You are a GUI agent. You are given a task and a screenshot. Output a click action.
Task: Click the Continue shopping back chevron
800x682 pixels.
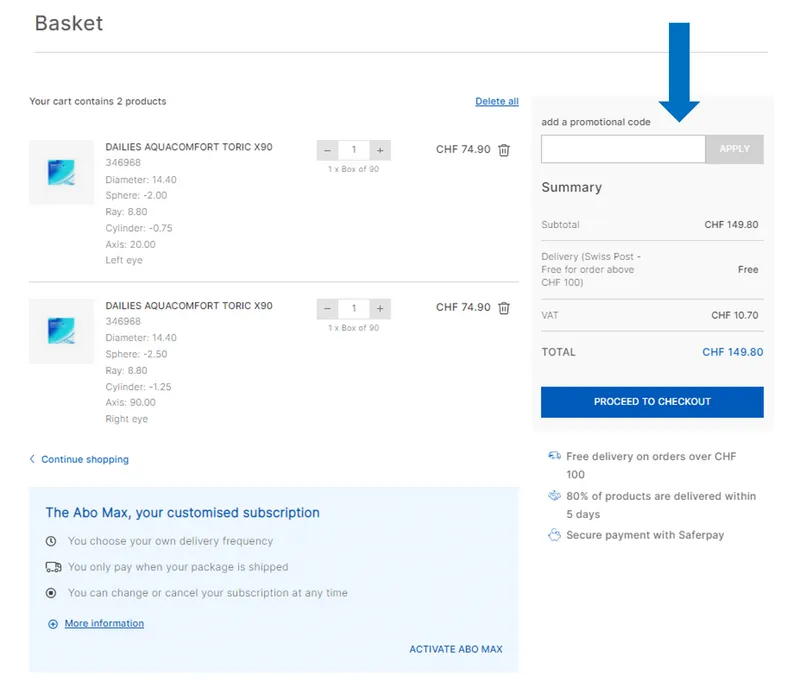click(x=32, y=459)
